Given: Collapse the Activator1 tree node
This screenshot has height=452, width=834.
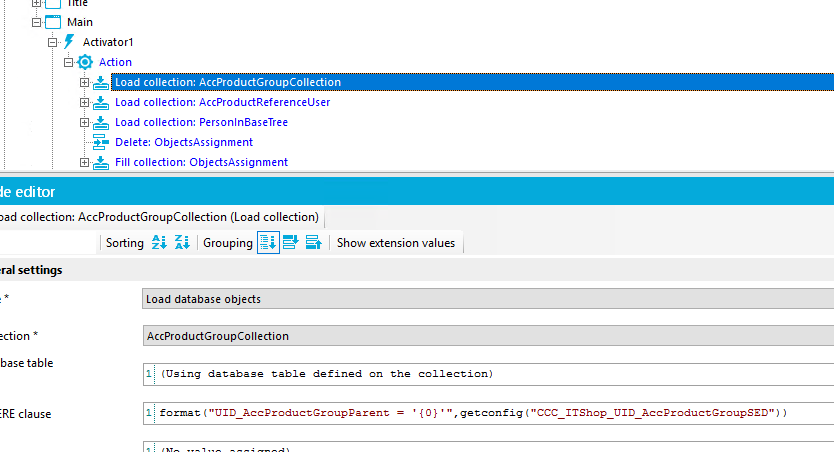Looking at the screenshot, I should 53,42.
